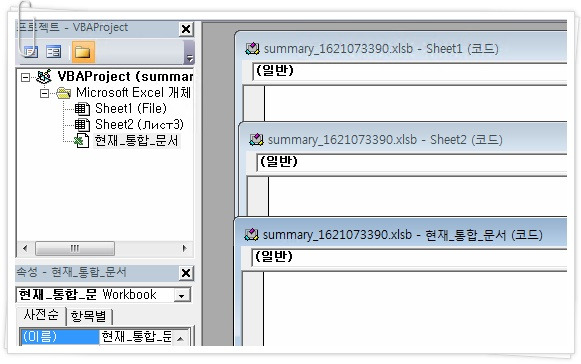Click properties list scroll up arrow

[x=180, y=338]
